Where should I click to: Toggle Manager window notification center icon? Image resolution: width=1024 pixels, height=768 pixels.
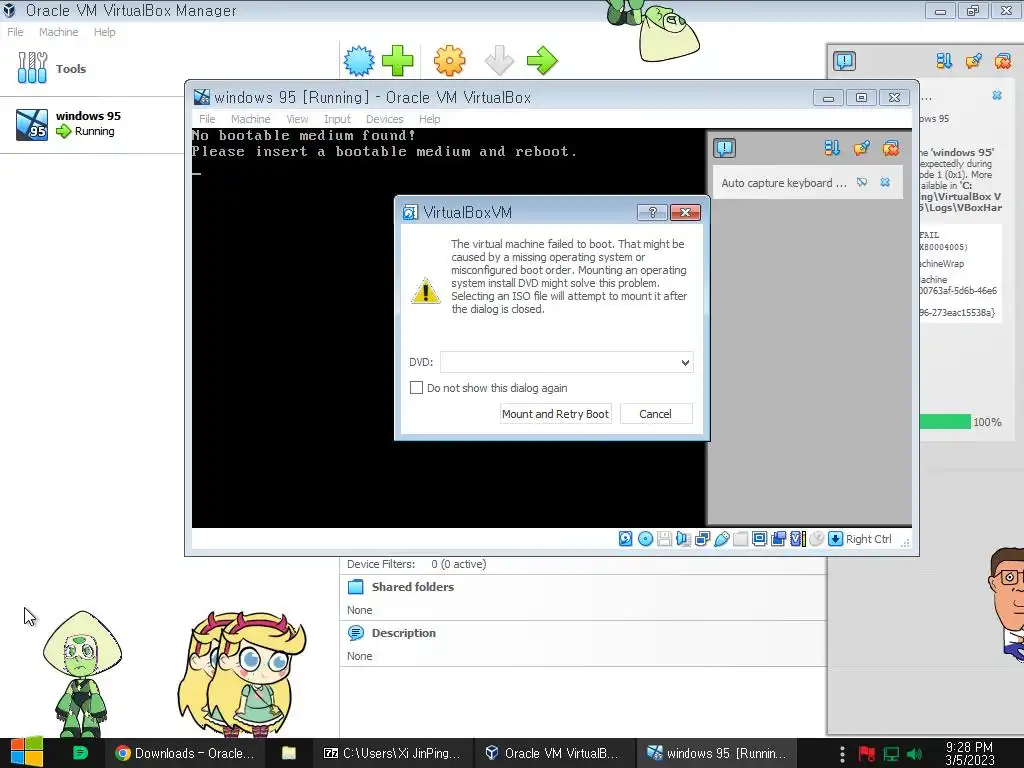click(844, 61)
